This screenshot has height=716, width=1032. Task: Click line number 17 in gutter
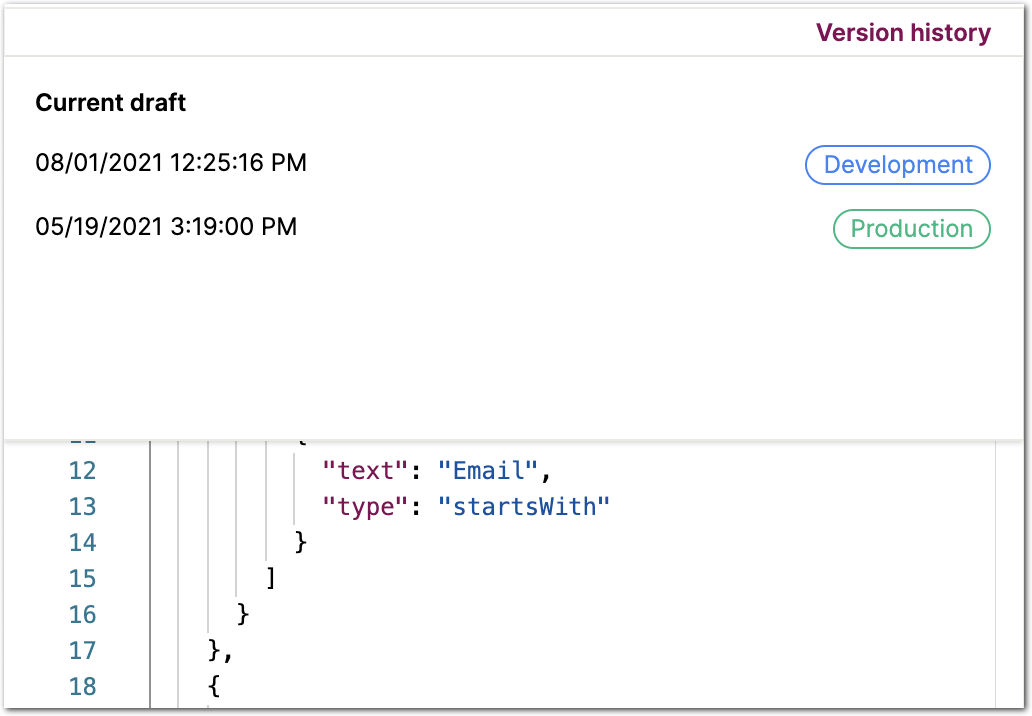tap(82, 650)
